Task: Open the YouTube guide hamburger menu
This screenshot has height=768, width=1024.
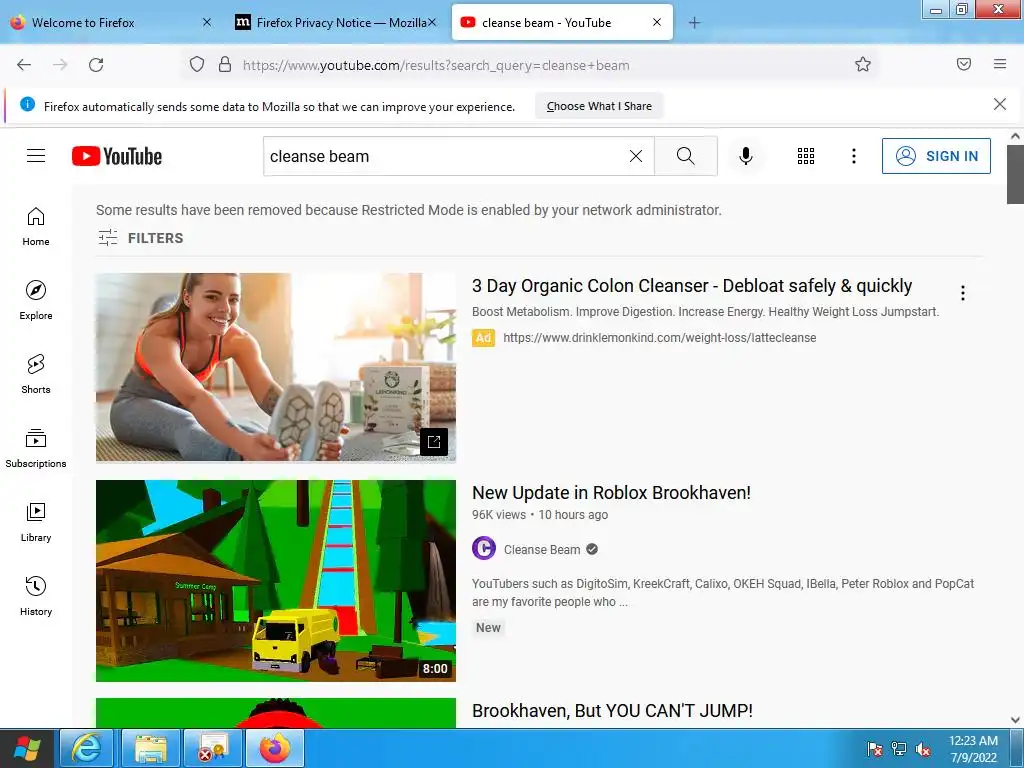Action: click(x=36, y=155)
